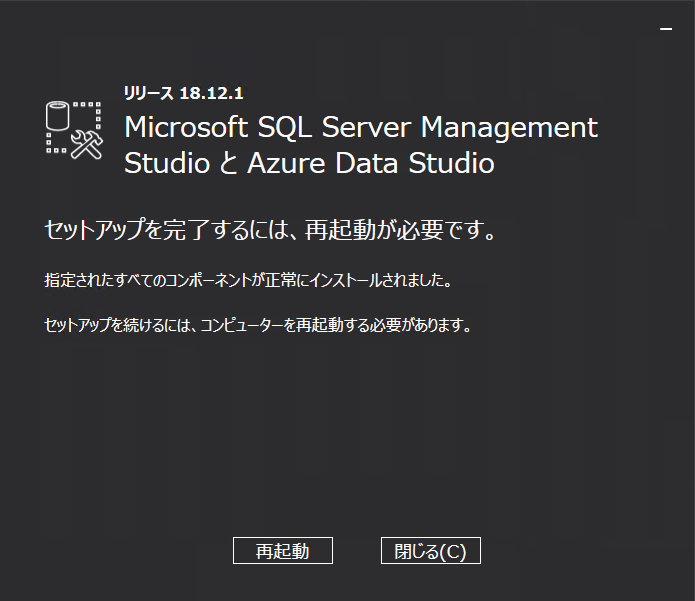The width and height of the screenshot is (695, 601).
Task: Click the 指定されたすべてのコンポーネントが正常に message
Action: click(x=248, y=281)
